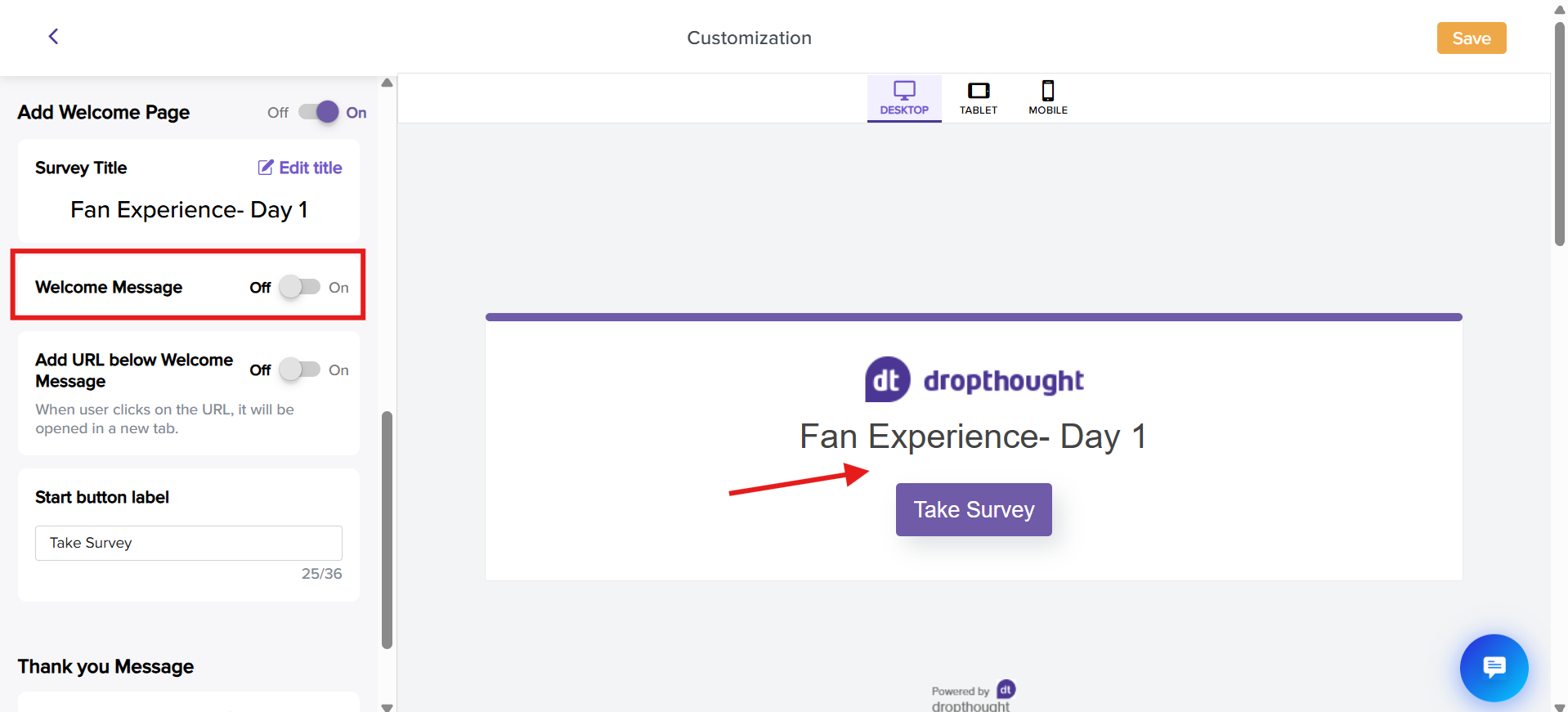The image size is (1568, 712).
Task: Click the page scrollbar down arrow
Action: (1560, 706)
